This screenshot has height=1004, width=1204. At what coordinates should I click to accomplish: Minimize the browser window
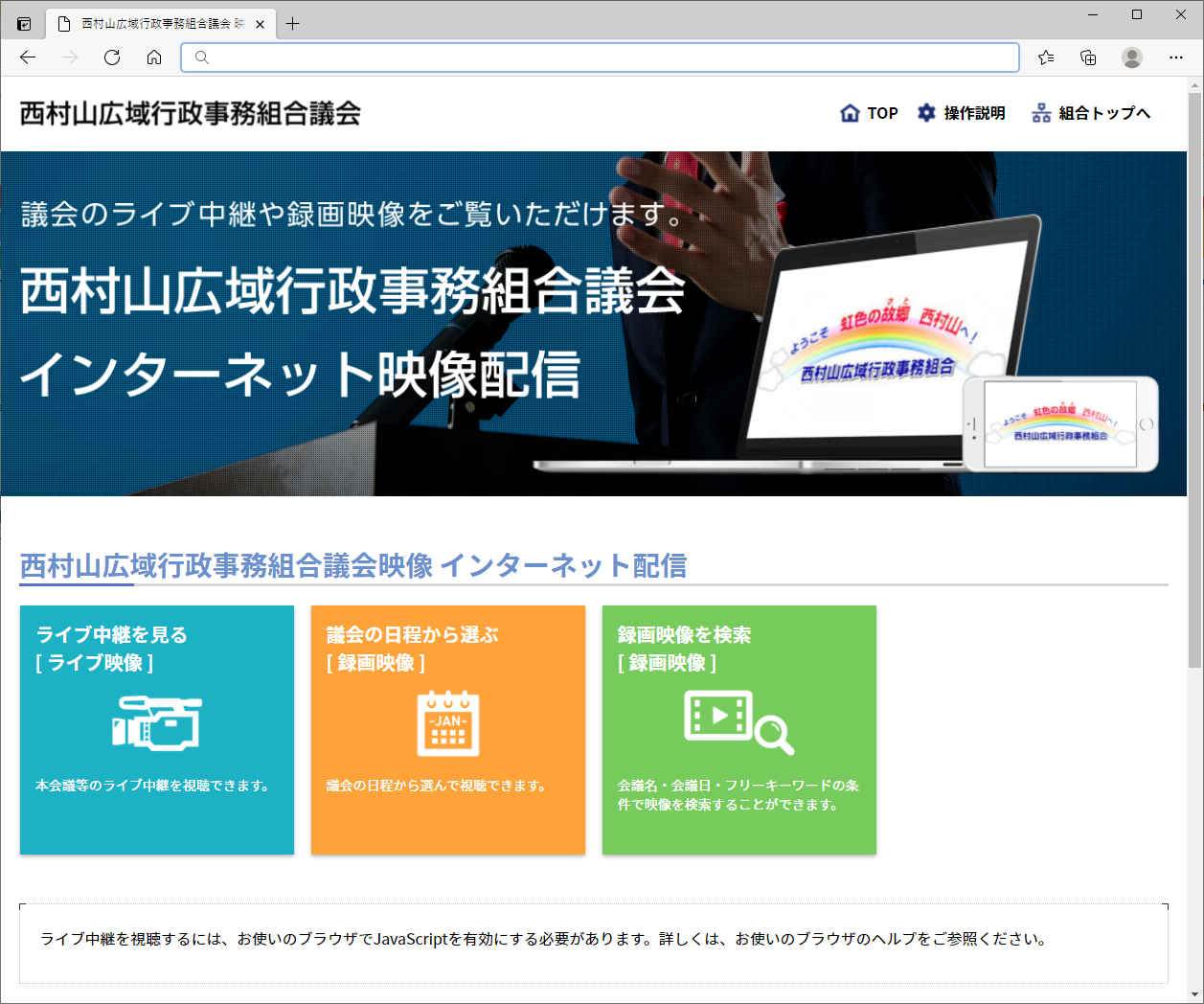[x=1093, y=14]
